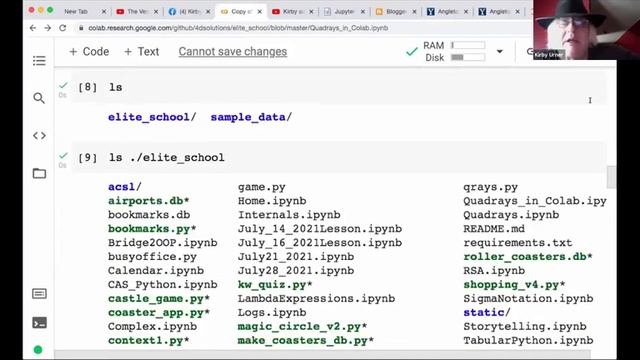640x360 pixels.
Task: Click the green connected checkmark near RAM
Action: coord(412,52)
